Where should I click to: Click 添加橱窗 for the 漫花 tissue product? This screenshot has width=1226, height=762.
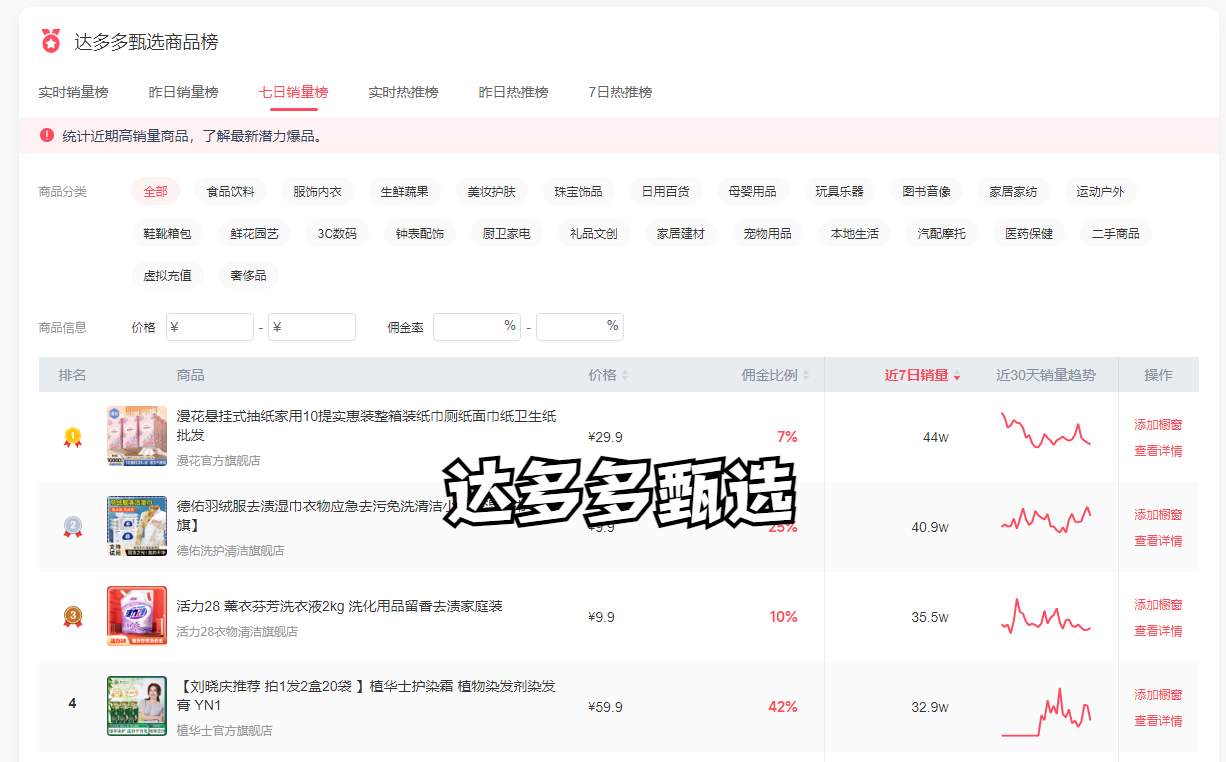pos(1158,424)
